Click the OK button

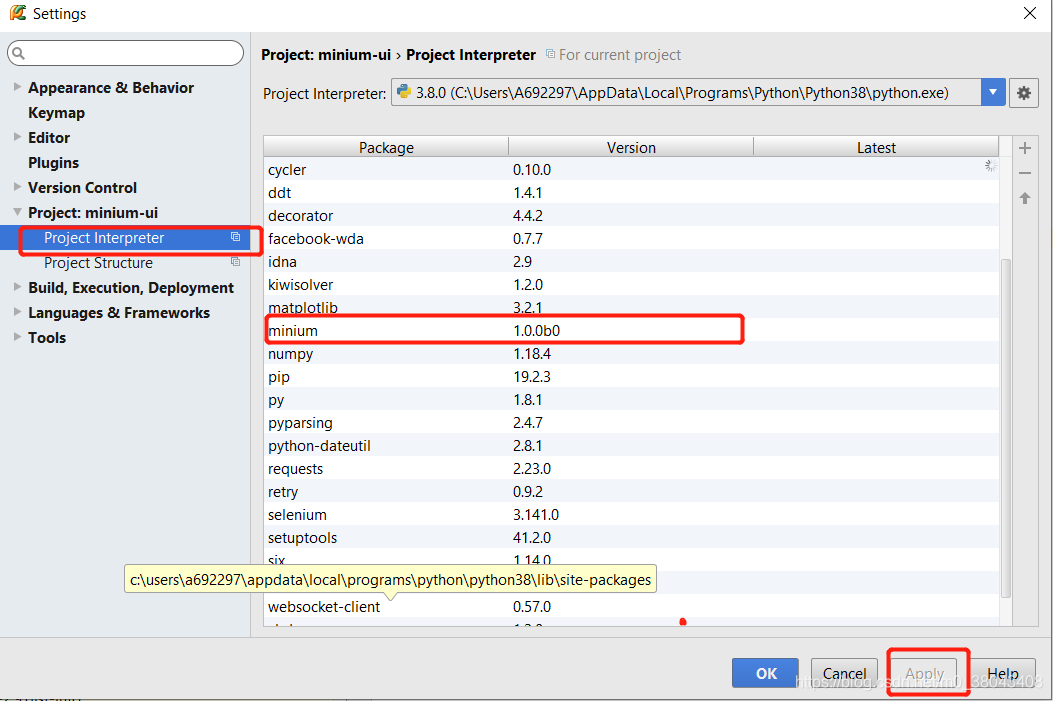pos(766,673)
